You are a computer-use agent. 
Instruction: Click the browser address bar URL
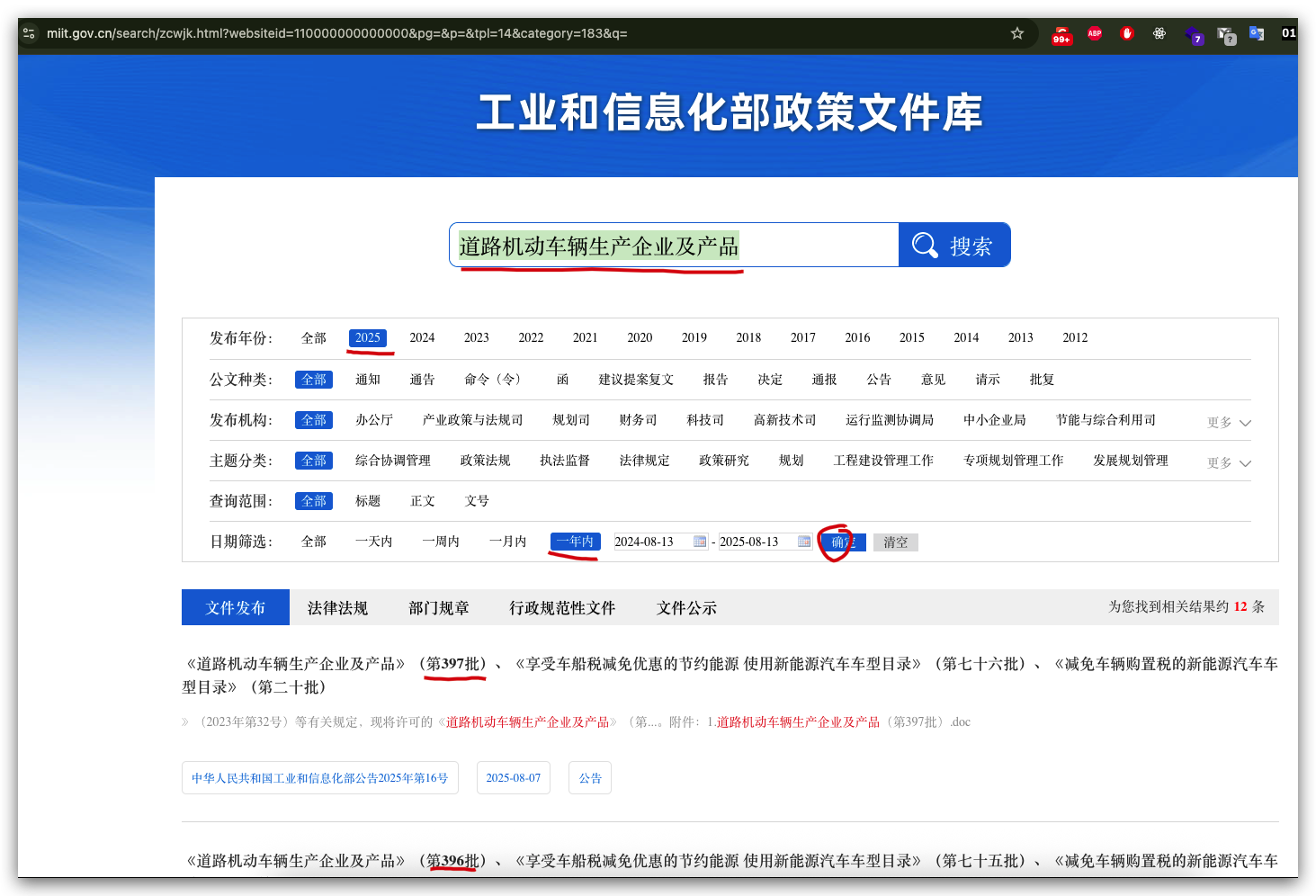tap(337, 33)
